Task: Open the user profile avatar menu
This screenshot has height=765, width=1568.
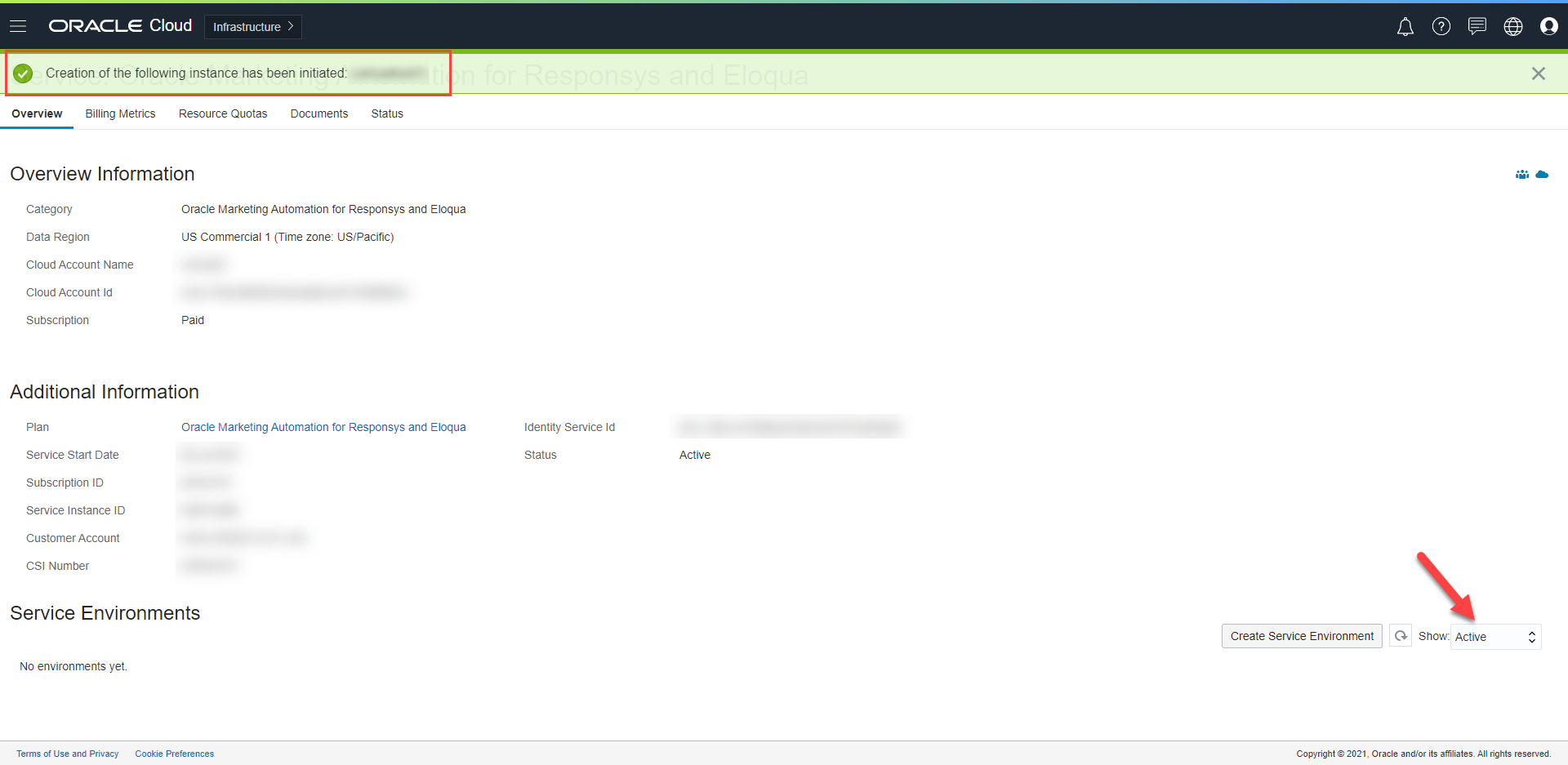Action: [x=1548, y=27]
